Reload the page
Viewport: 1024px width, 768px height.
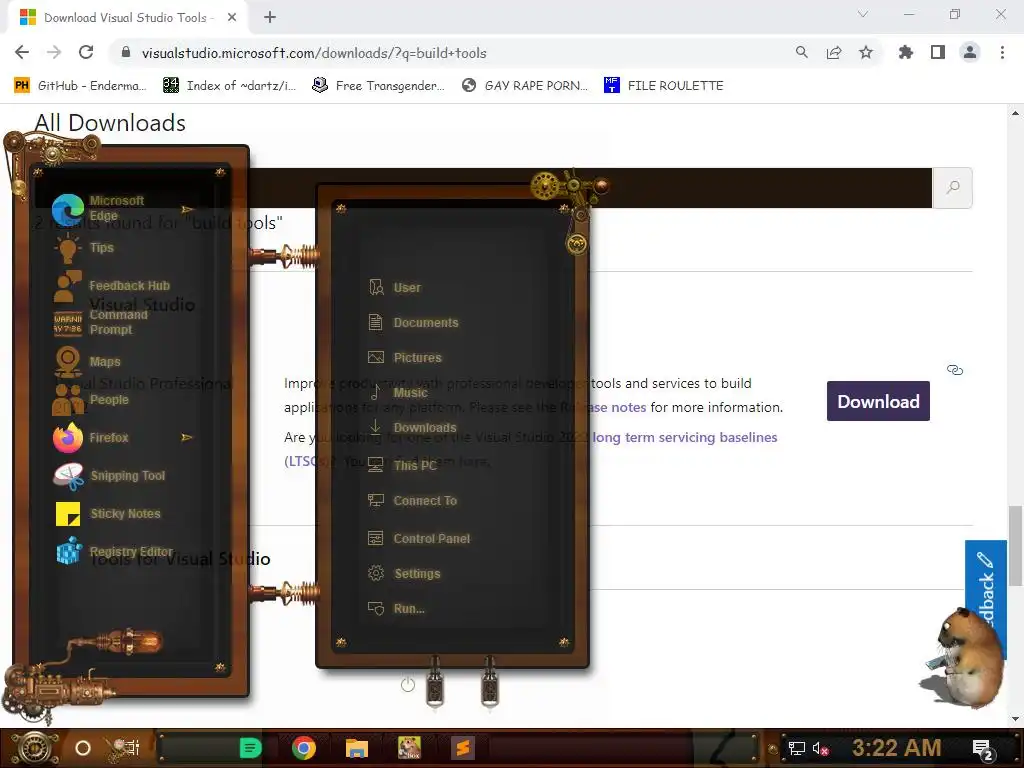pyautogui.click(x=86, y=52)
